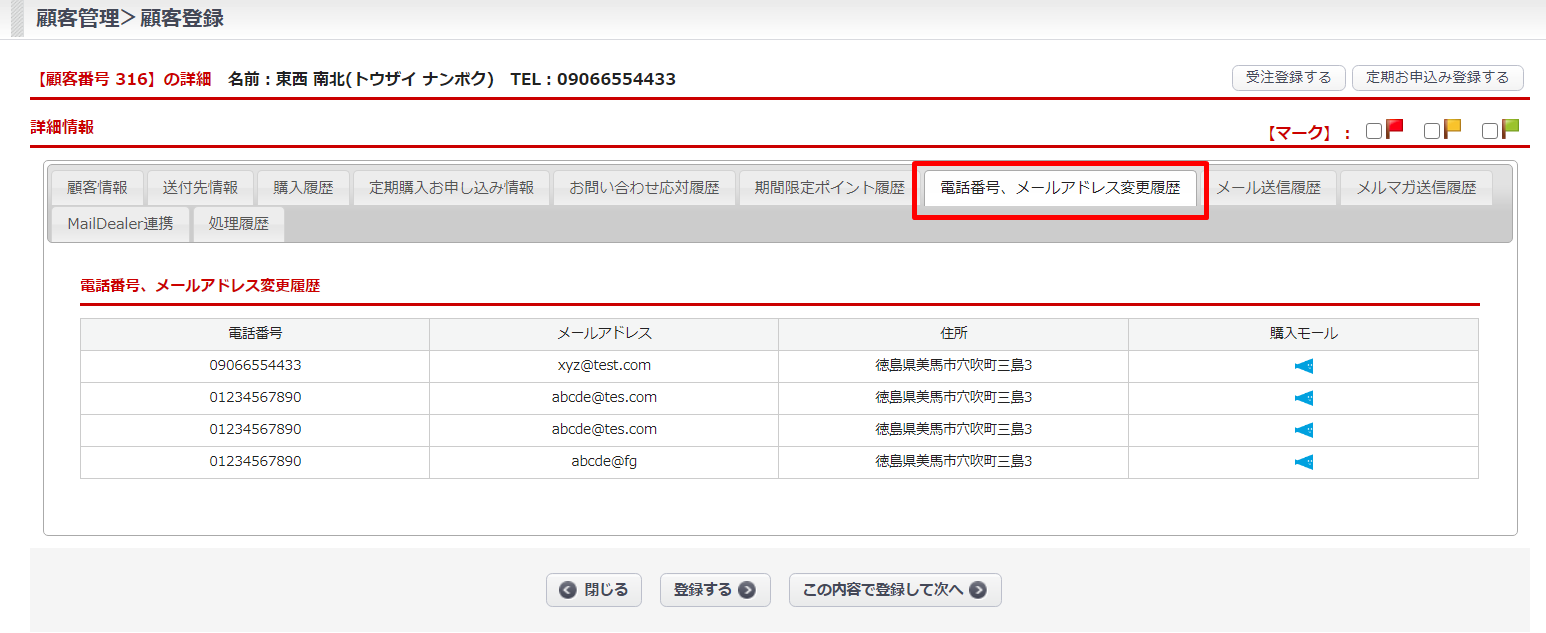Switch to 送付先情報 tab
This screenshot has width=1546, height=633.
point(200,188)
